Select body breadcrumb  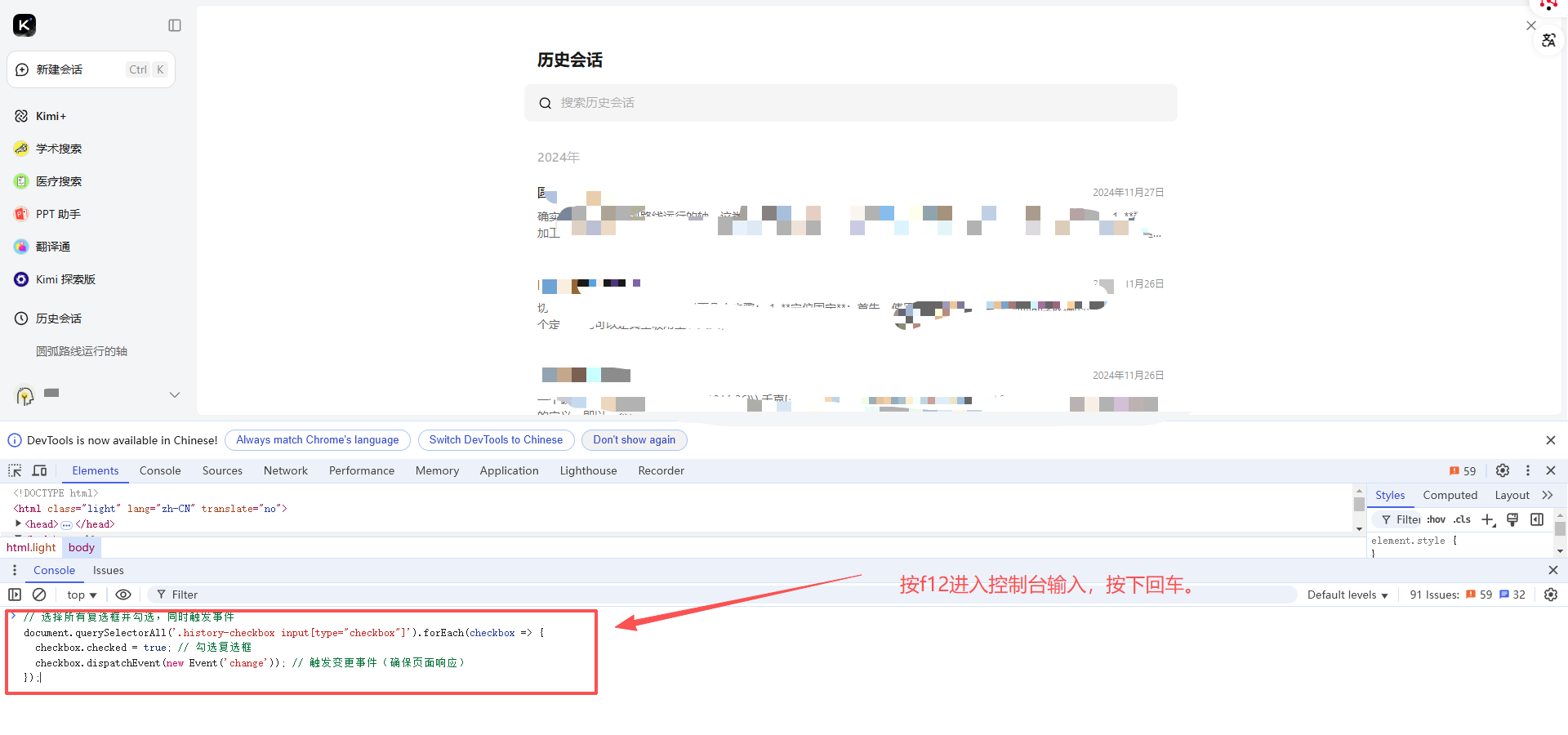pyautogui.click(x=82, y=548)
